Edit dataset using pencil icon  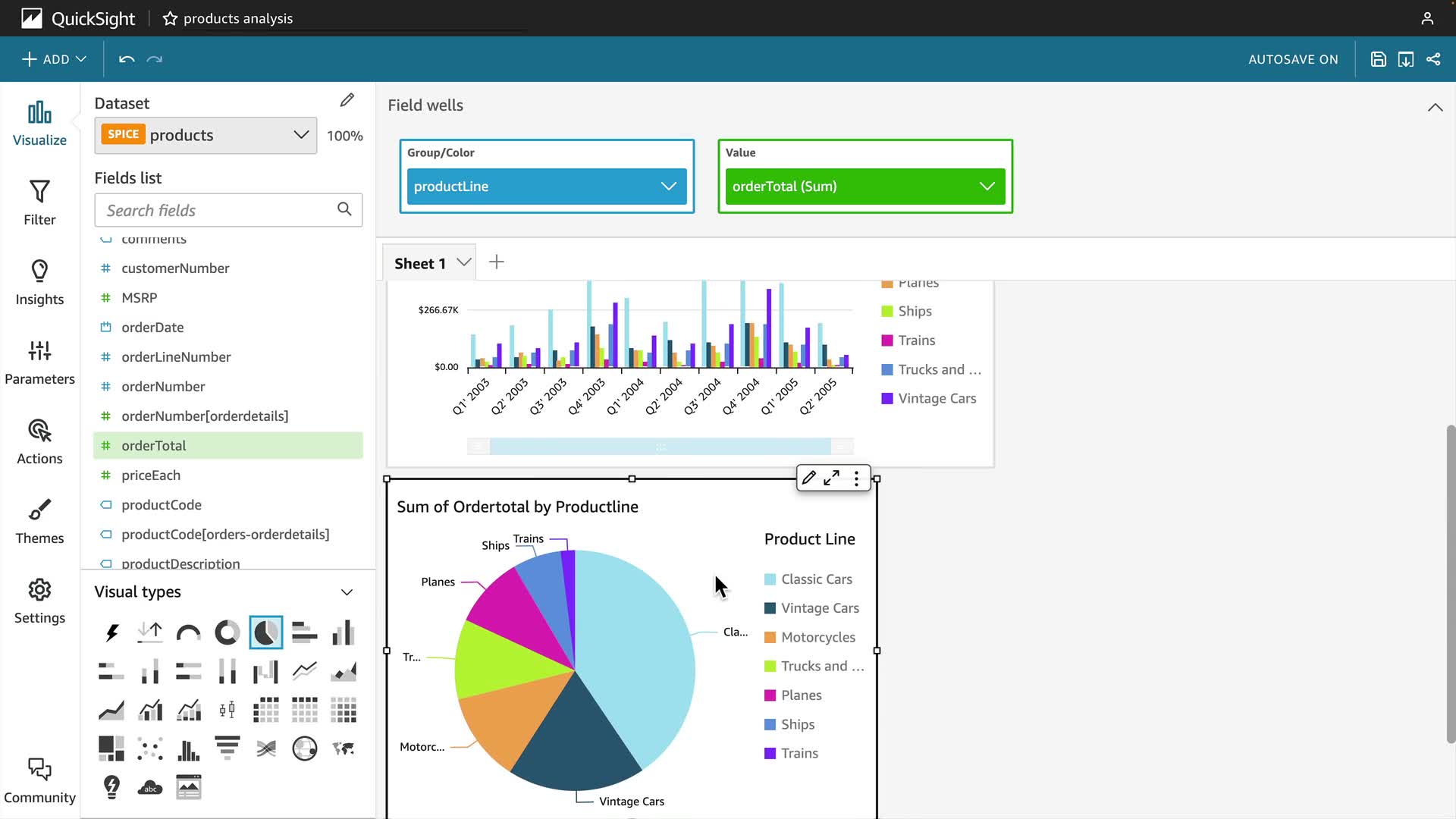point(347,100)
